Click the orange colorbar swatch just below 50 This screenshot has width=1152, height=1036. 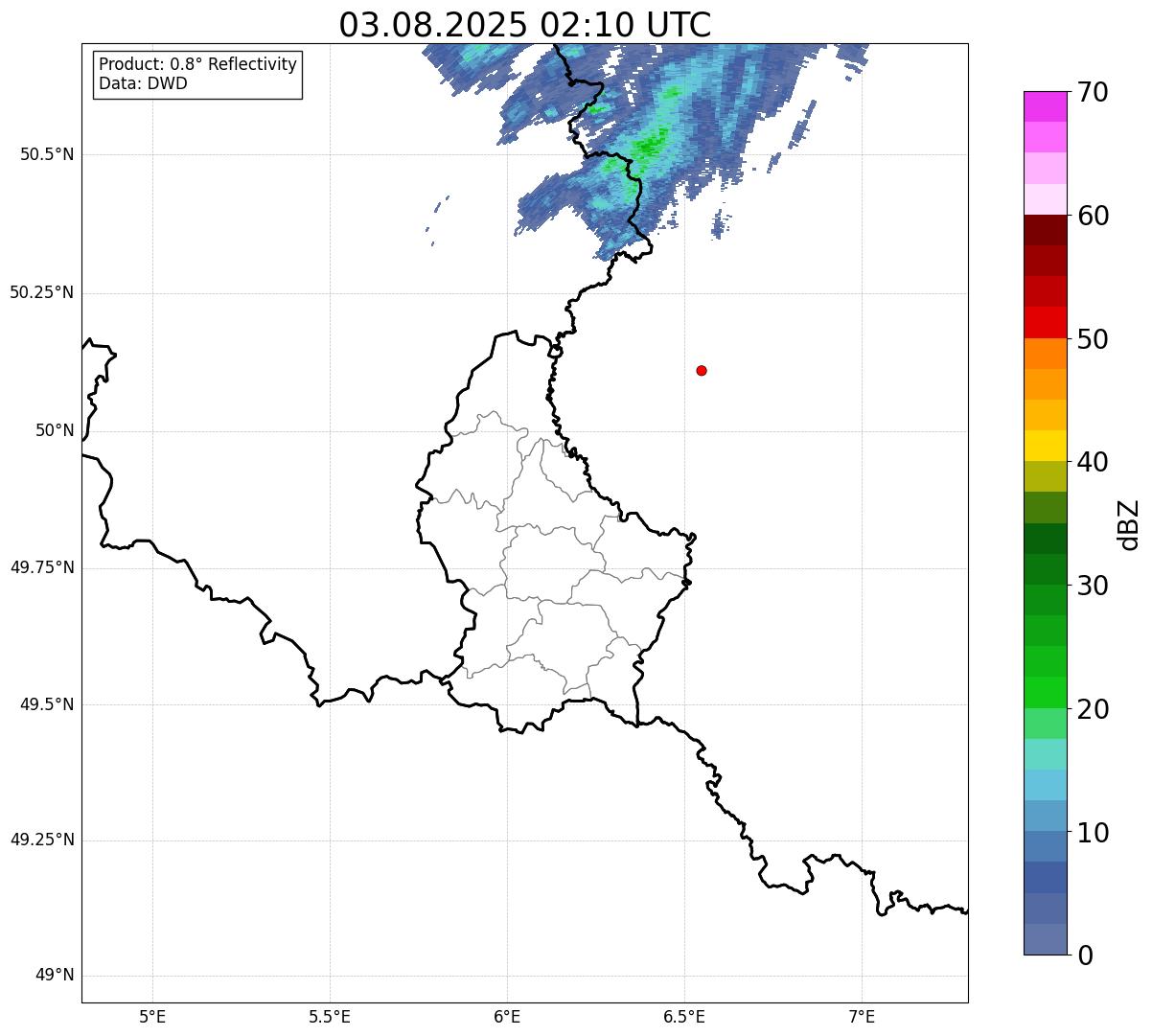(x=1045, y=354)
